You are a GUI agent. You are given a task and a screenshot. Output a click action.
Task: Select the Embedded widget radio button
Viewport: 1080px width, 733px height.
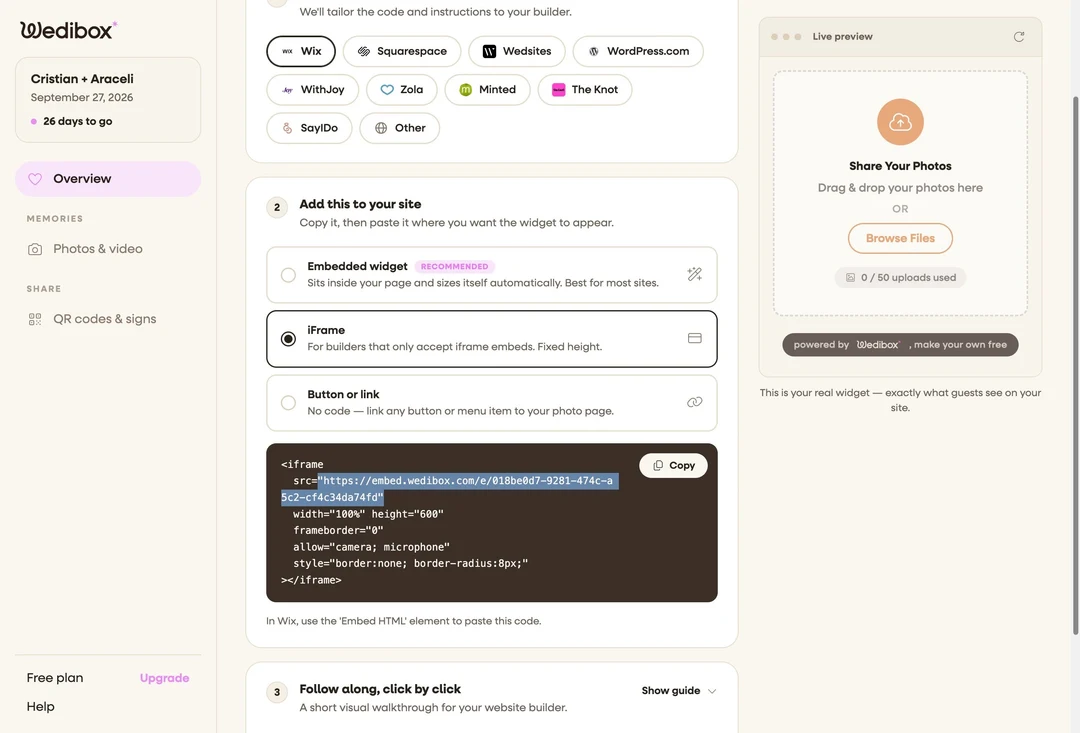point(288,275)
